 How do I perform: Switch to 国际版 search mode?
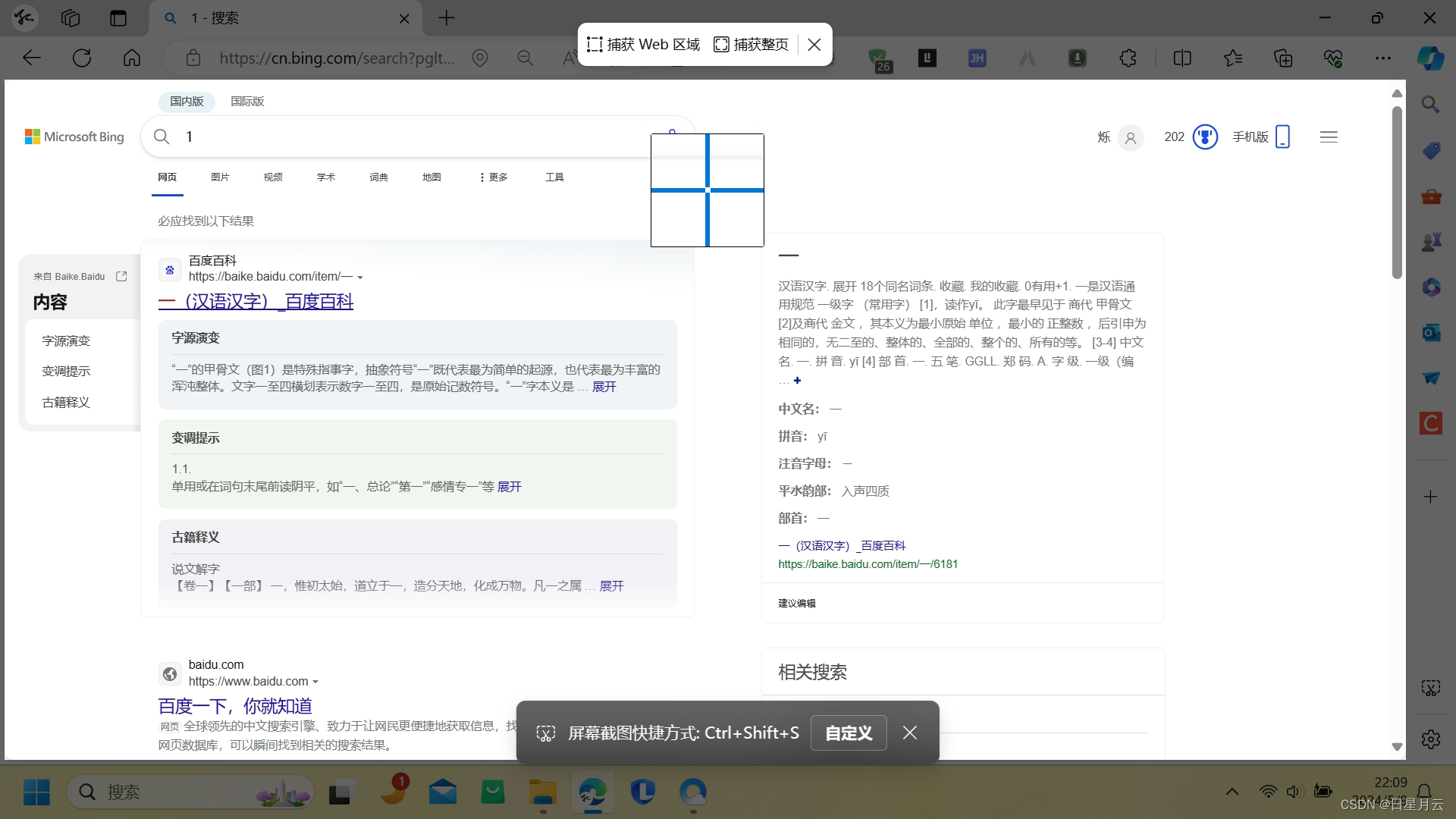[x=247, y=102]
